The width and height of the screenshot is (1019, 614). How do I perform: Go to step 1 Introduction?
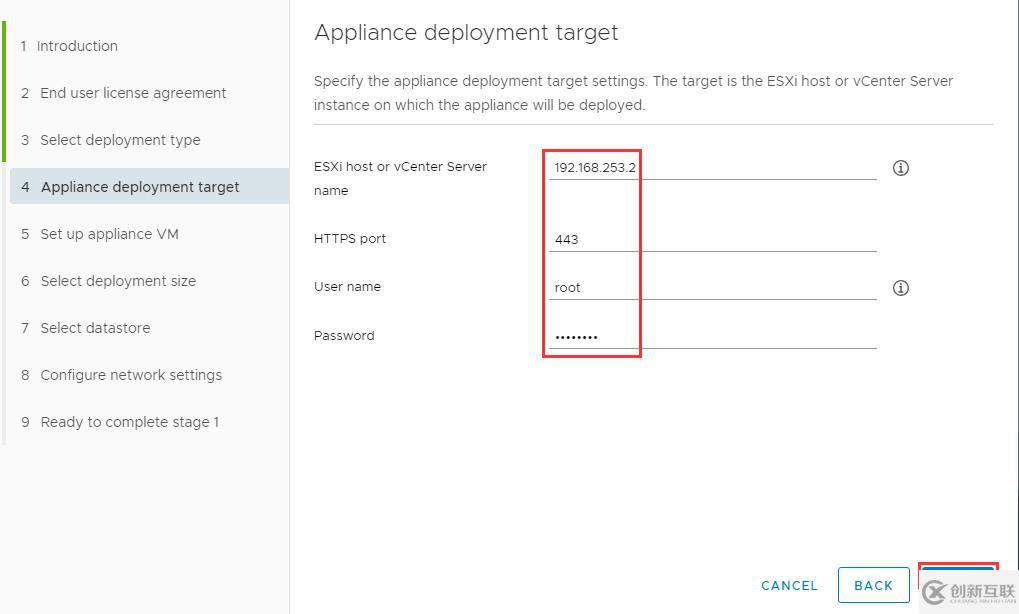click(70, 46)
